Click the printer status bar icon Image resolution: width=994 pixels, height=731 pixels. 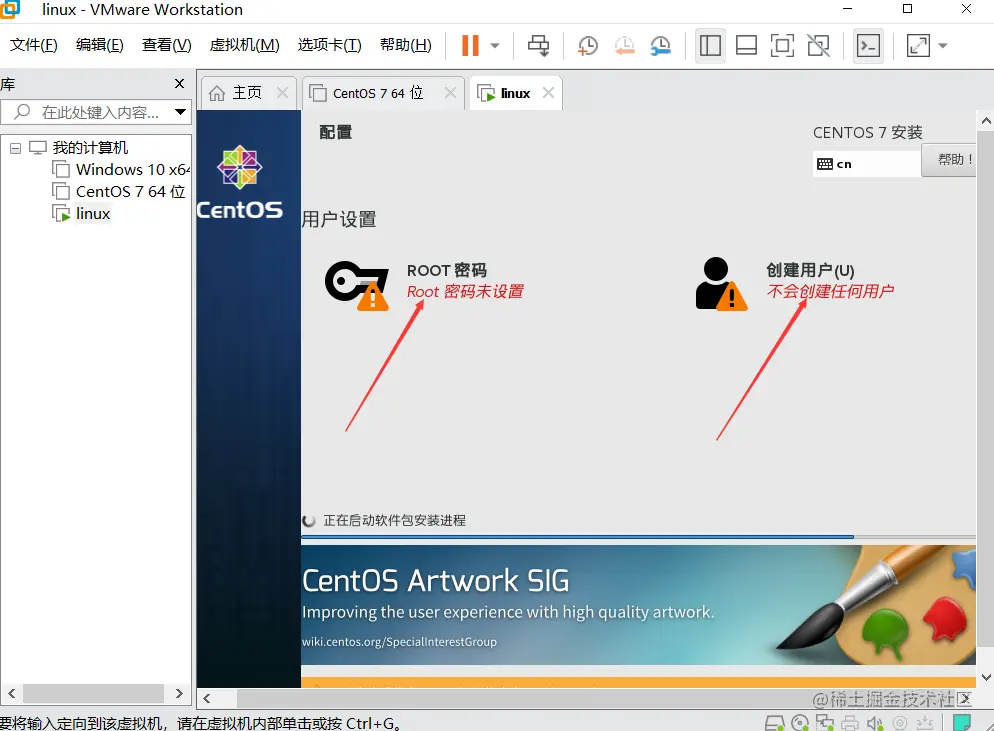[849, 723]
